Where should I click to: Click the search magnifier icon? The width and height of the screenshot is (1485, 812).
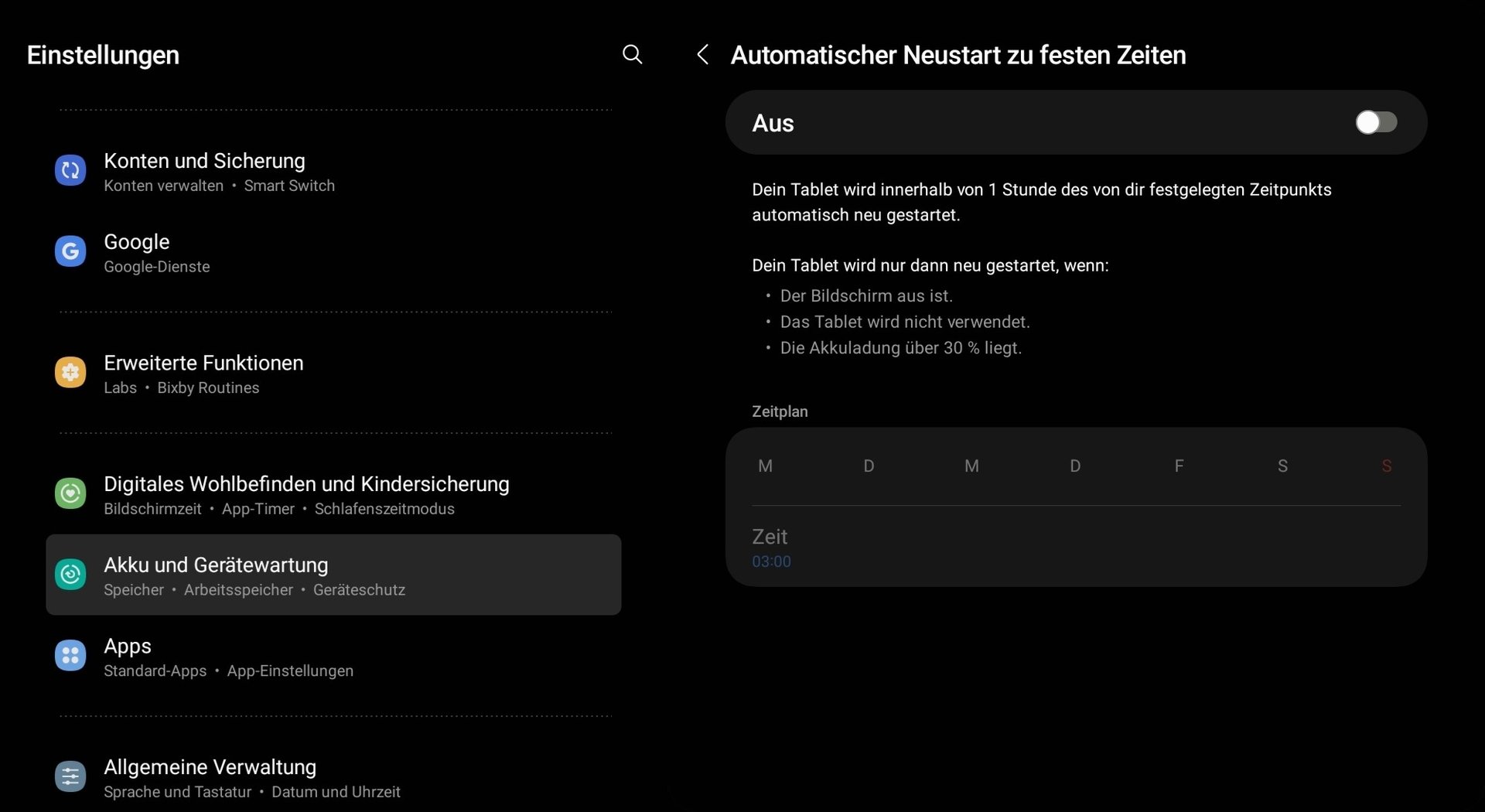click(632, 54)
